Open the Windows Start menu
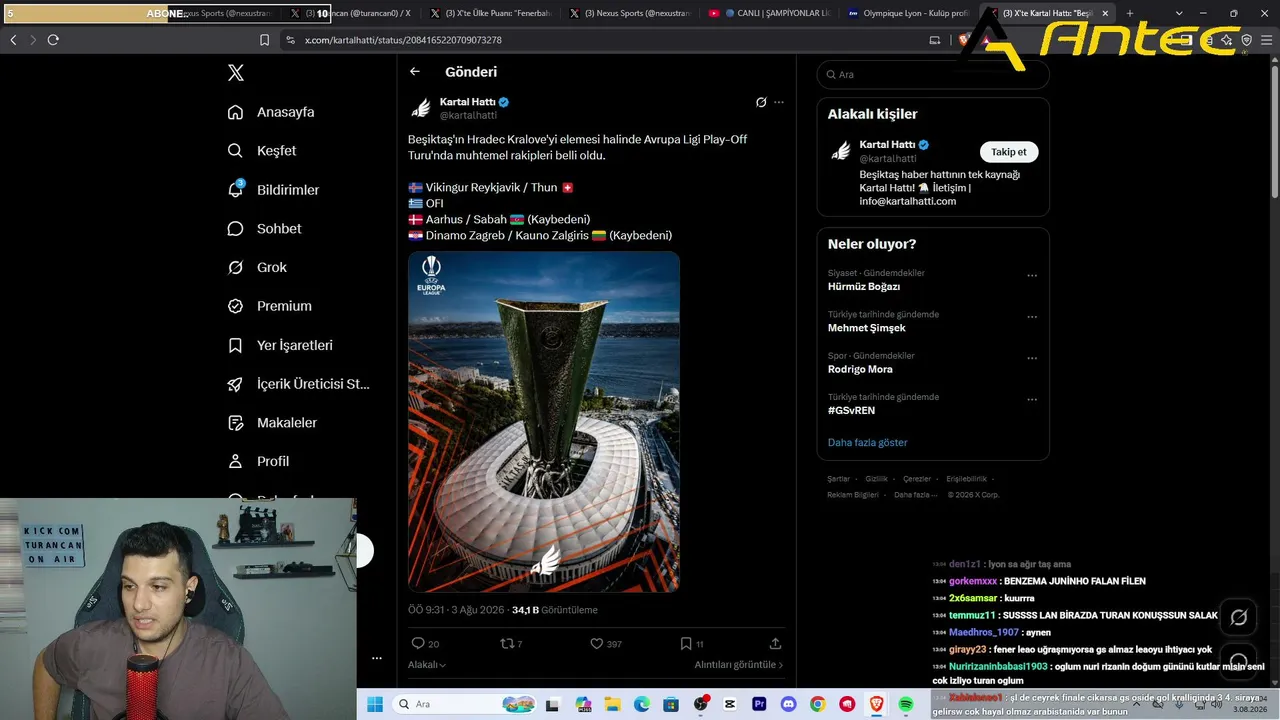The width and height of the screenshot is (1280, 720). (375, 704)
